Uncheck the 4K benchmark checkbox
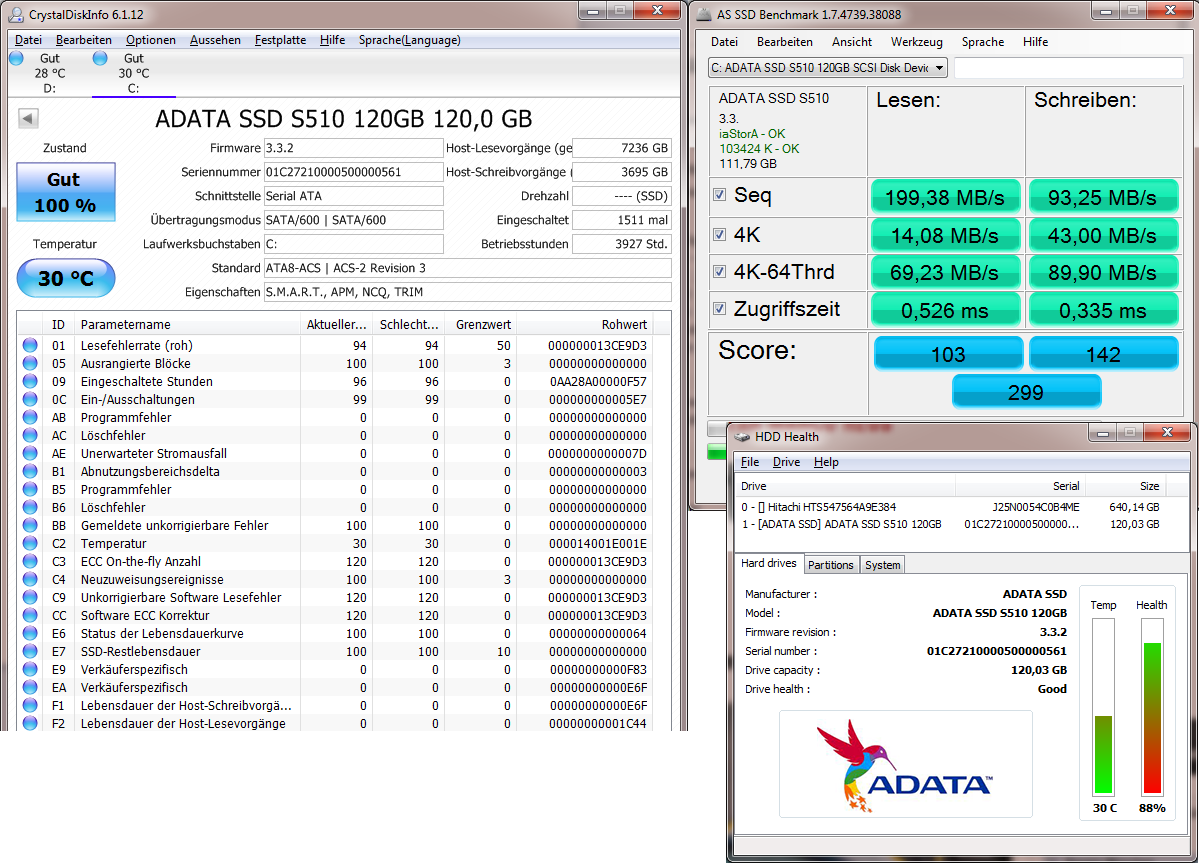Viewport: 1199px width, 863px height. coord(720,235)
